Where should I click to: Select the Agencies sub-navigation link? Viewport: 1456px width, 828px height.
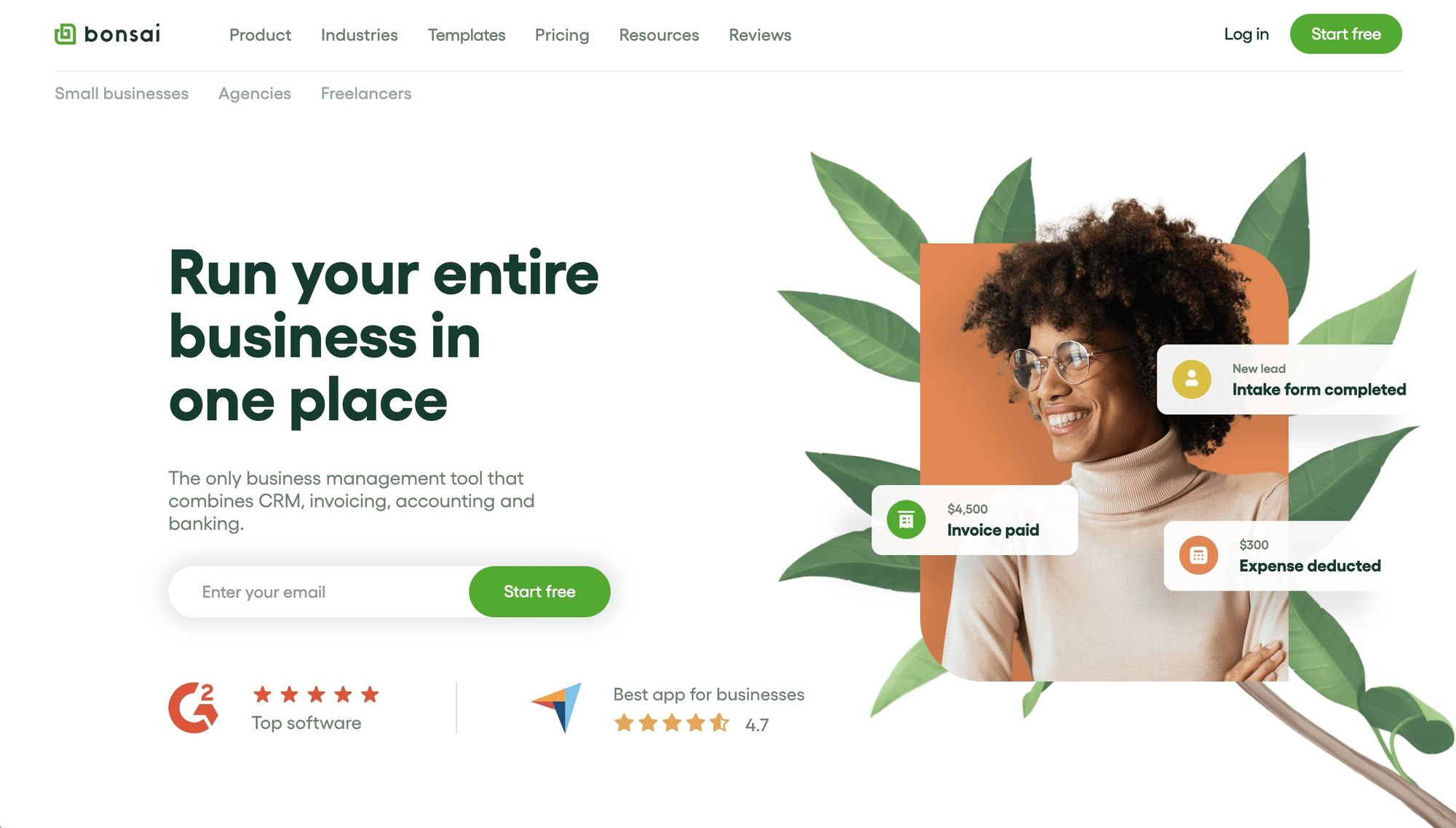[255, 93]
